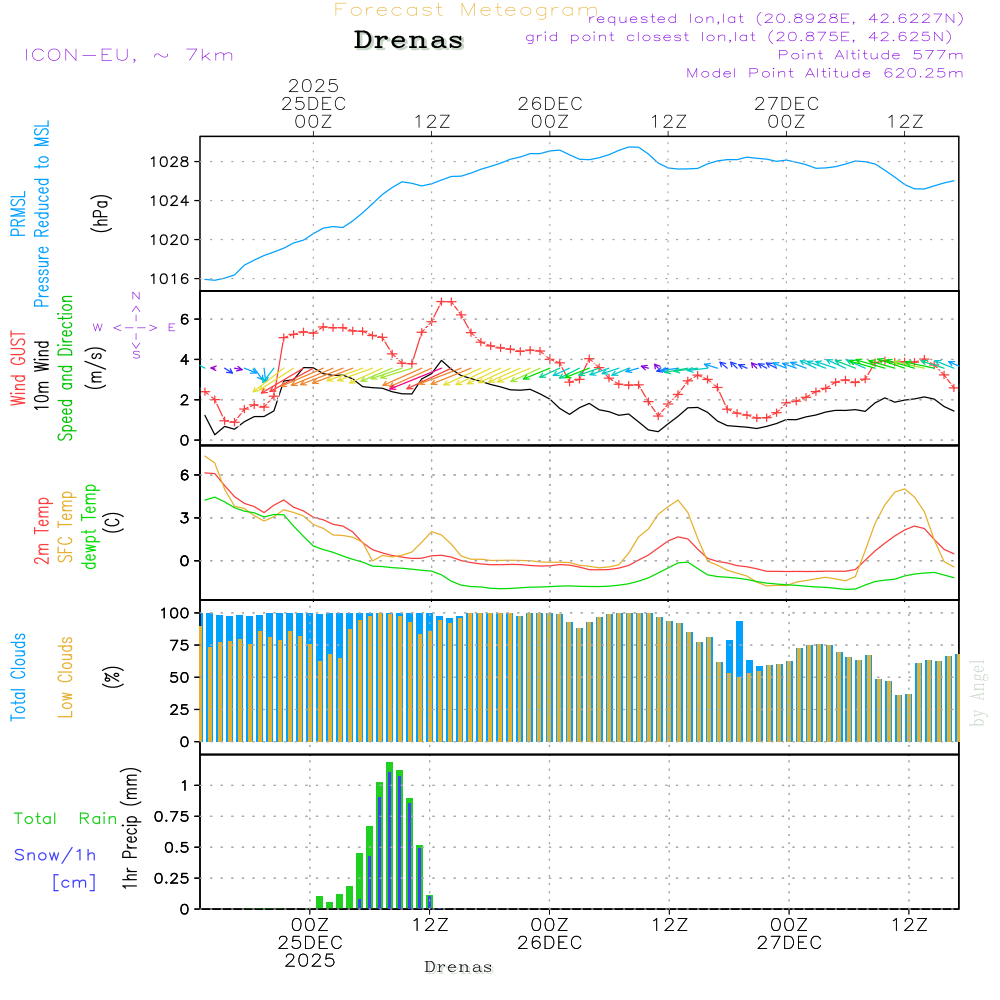Click the Forecast Meteogram heading
This screenshot has height=1000, width=1000.
(x=466, y=10)
